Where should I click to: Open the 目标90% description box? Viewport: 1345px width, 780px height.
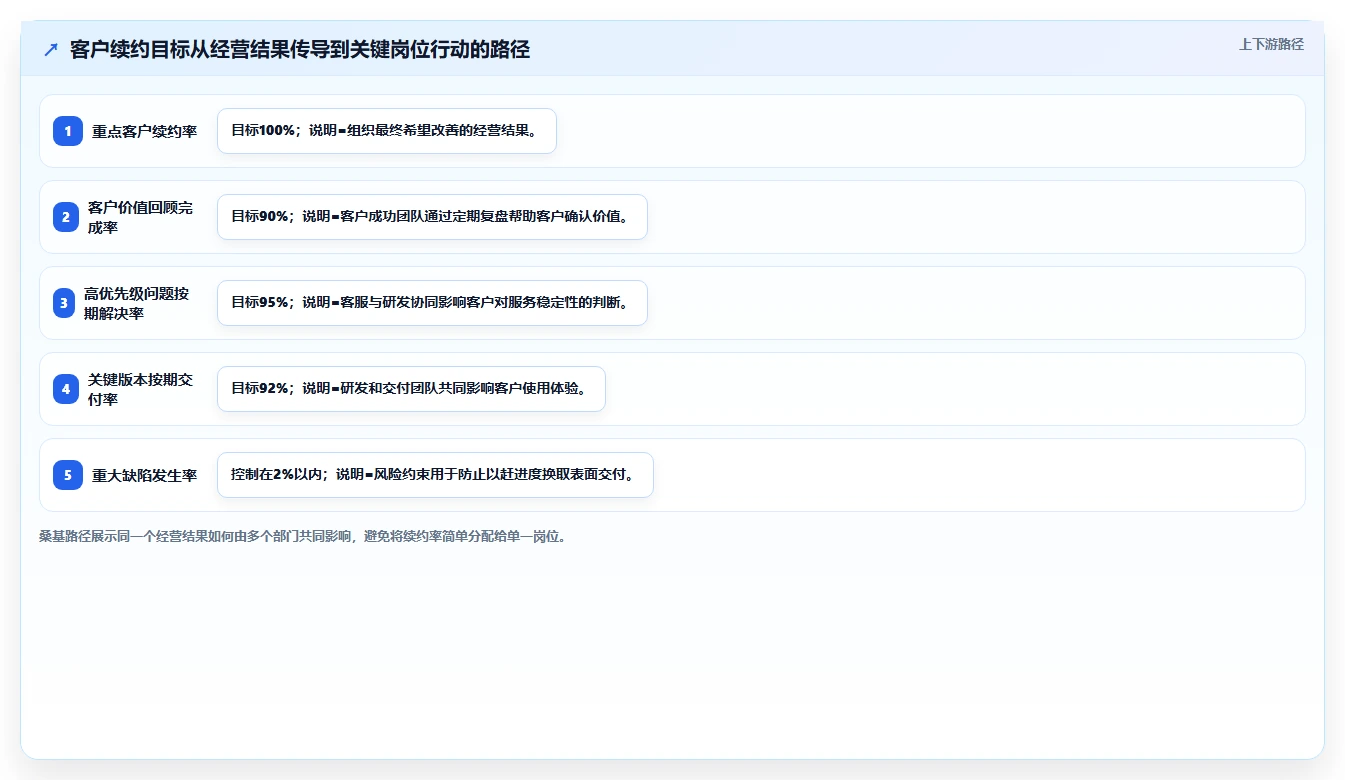[432, 217]
